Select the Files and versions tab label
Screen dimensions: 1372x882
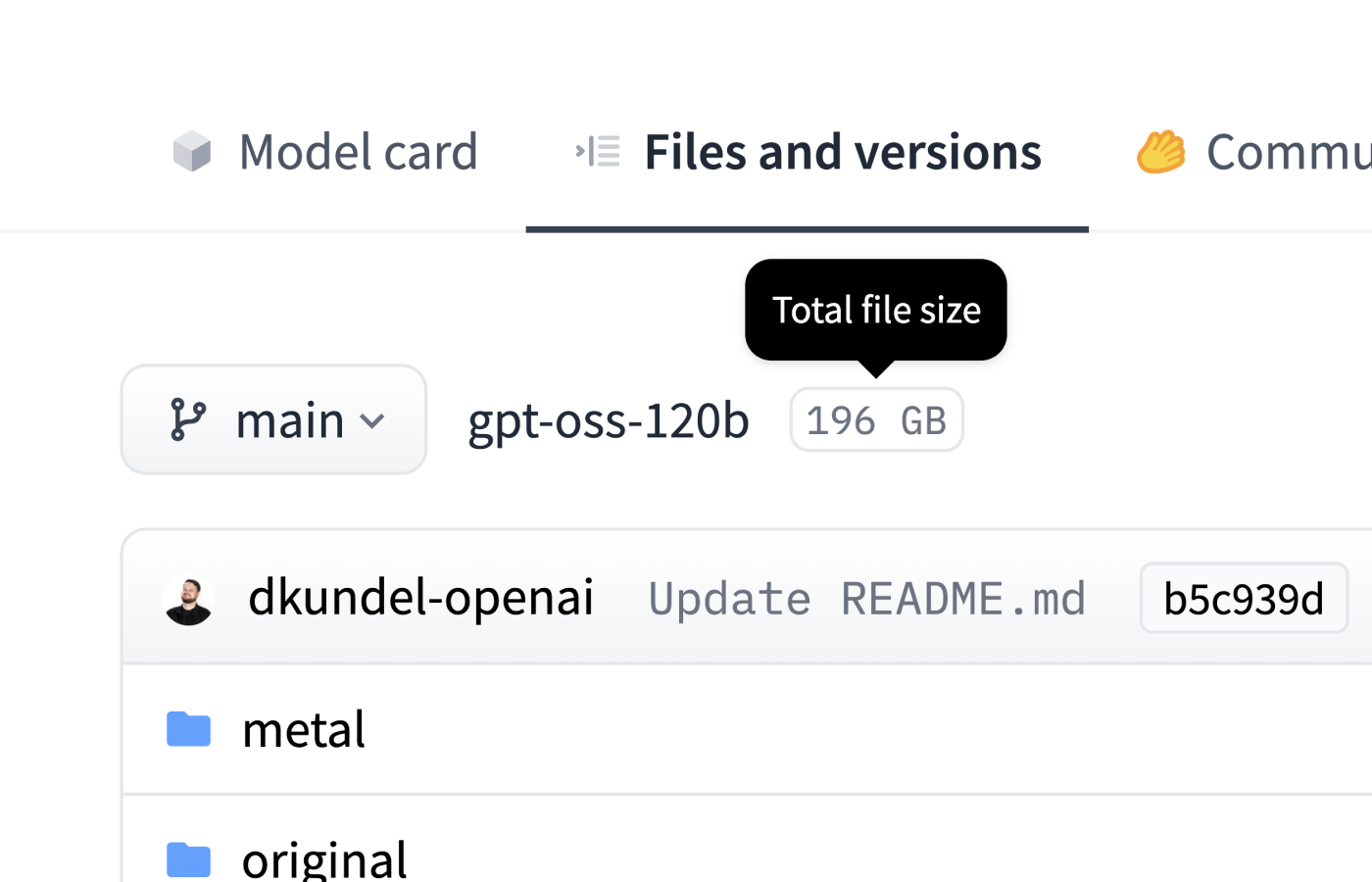click(x=842, y=152)
